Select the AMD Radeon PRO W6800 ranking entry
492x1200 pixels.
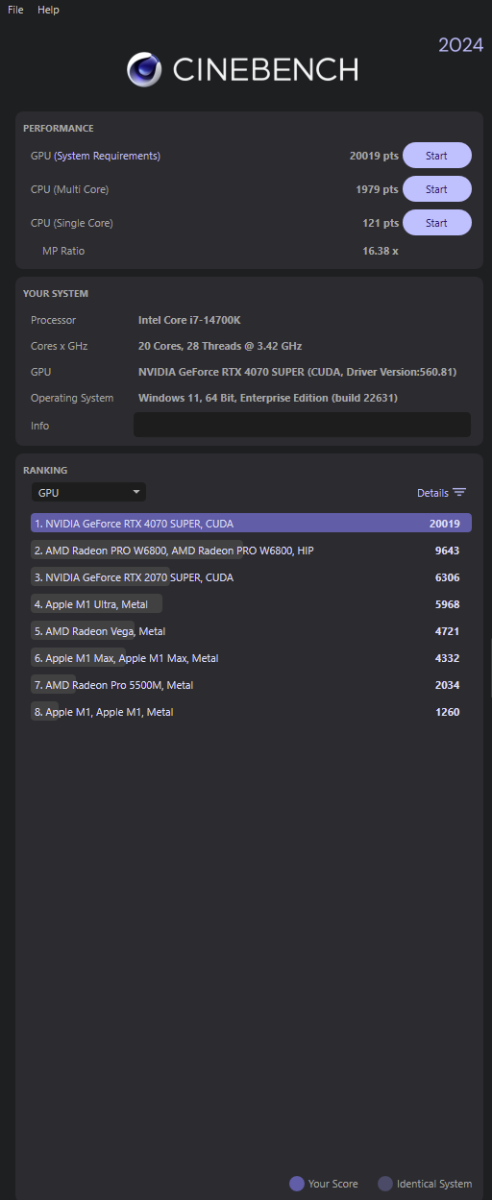pyautogui.click(x=251, y=550)
